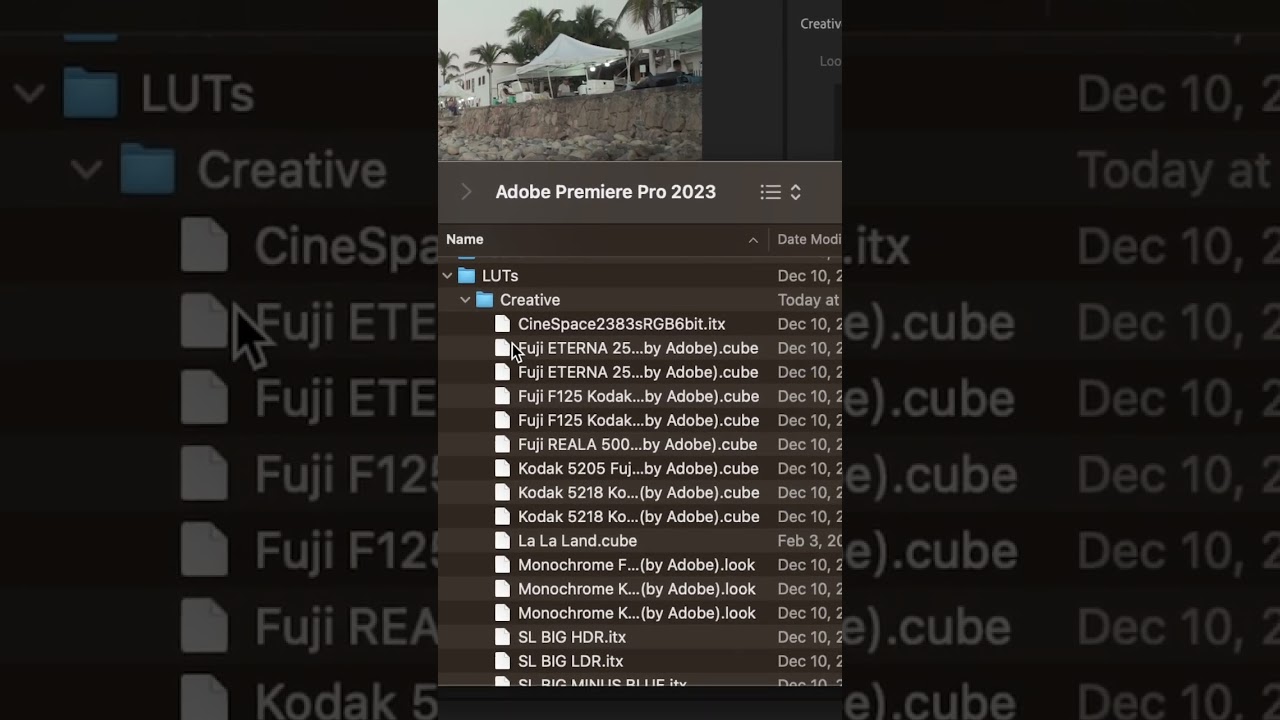
Task: Open the view options up-down chevrons
Action: click(796, 192)
